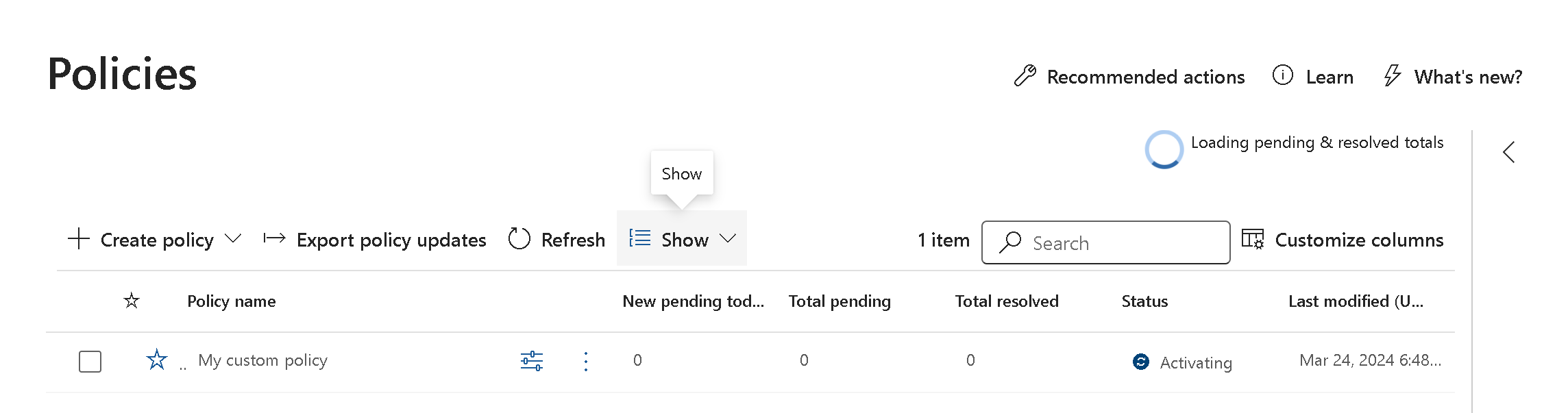The width and height of the screenshot is (1568, 413).
Task: Sort by Status column header
Action: 1144,301
